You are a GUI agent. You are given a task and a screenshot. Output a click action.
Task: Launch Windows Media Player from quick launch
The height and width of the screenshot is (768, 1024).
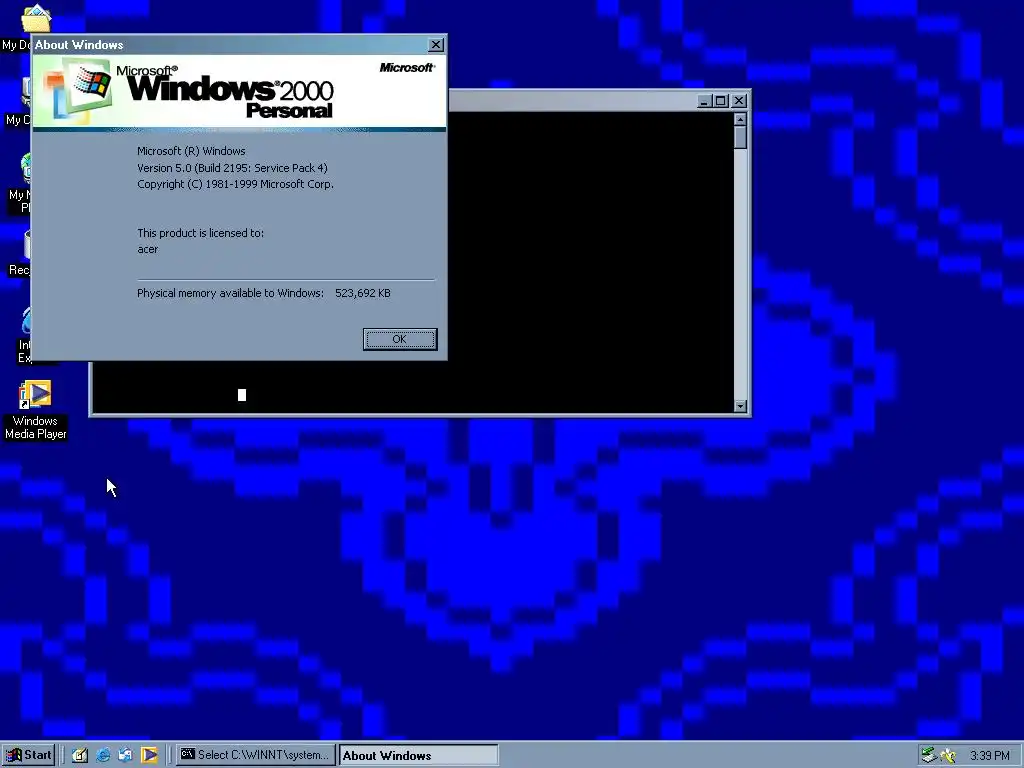tap(149, 755)
